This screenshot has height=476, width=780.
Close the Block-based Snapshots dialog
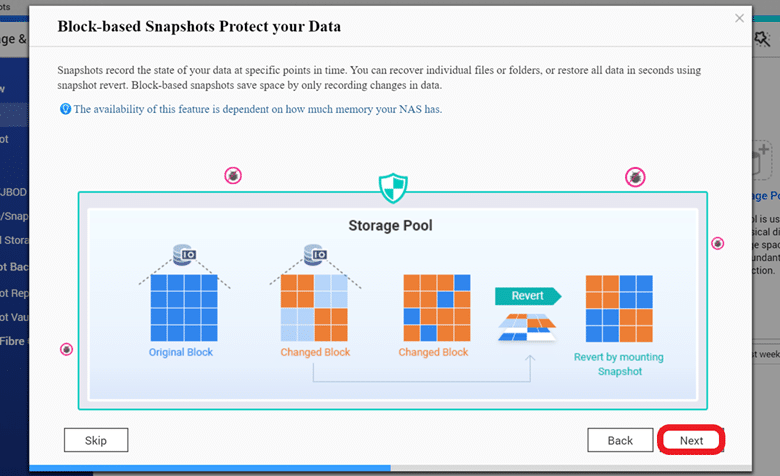point(739,18)
